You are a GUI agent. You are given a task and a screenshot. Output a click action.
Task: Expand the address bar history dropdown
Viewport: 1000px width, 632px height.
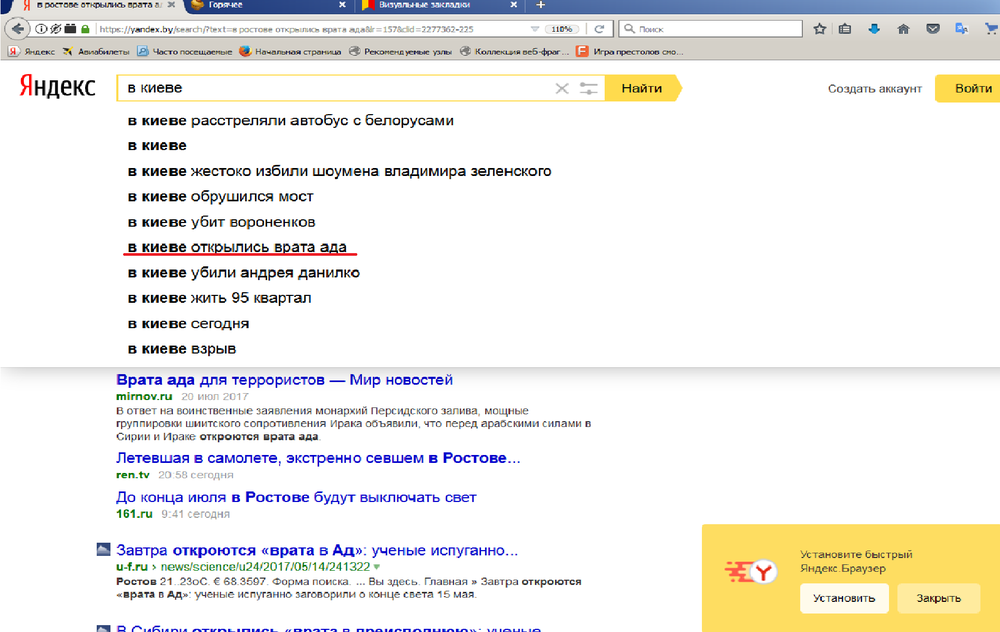533,29
